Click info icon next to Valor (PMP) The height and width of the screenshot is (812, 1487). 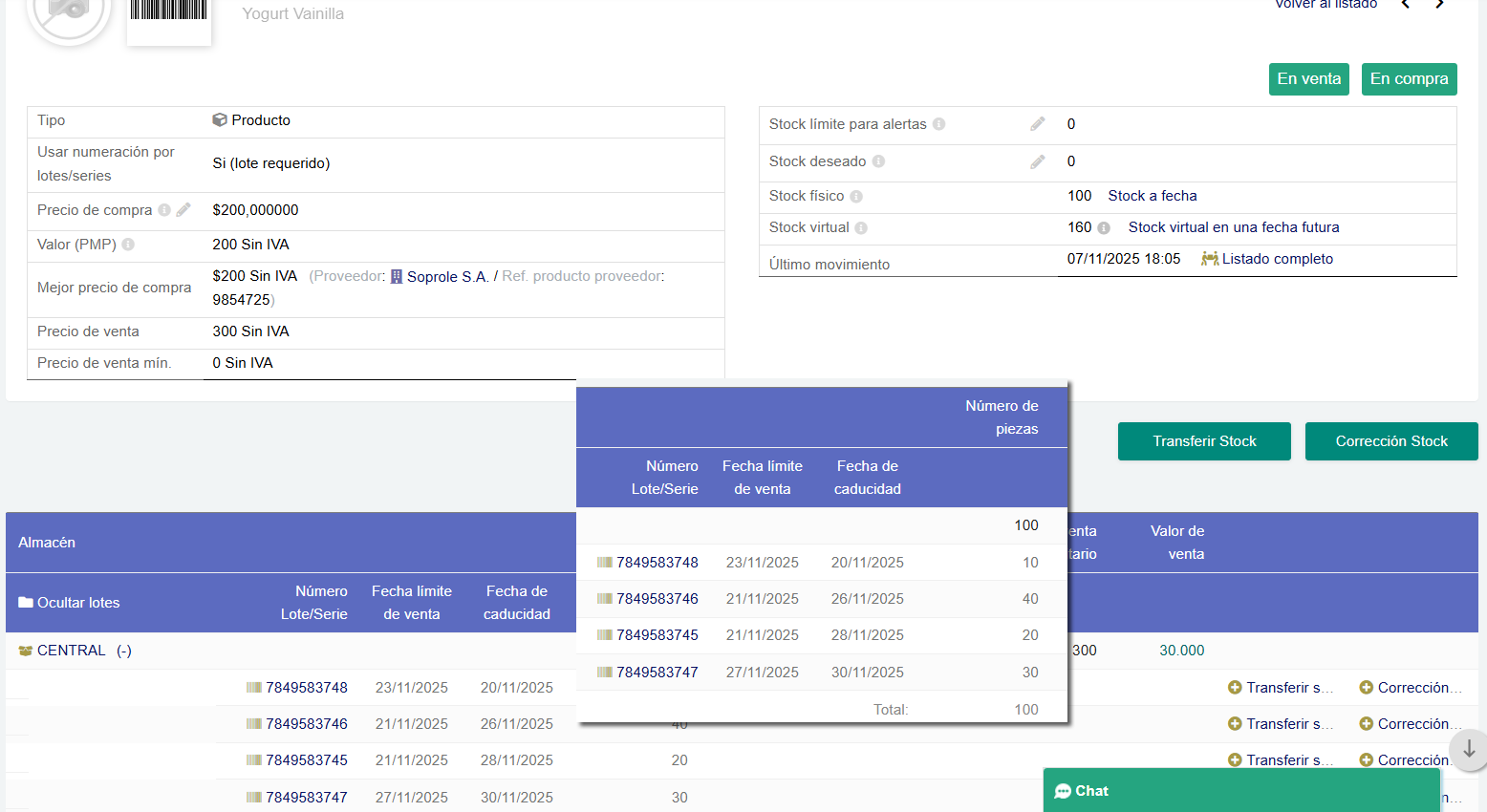click(x=128, y=245)
